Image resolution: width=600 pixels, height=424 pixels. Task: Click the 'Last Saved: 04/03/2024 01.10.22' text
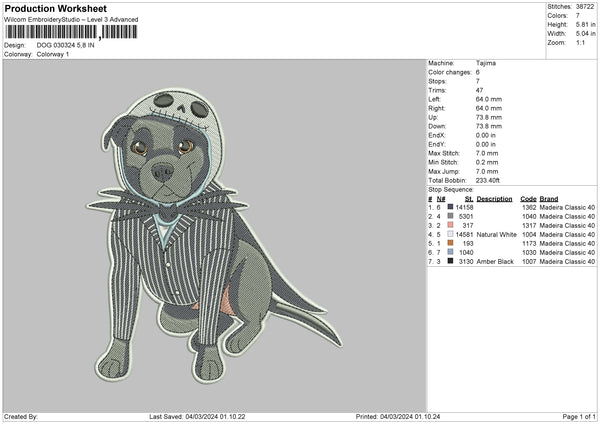point(197,417)
